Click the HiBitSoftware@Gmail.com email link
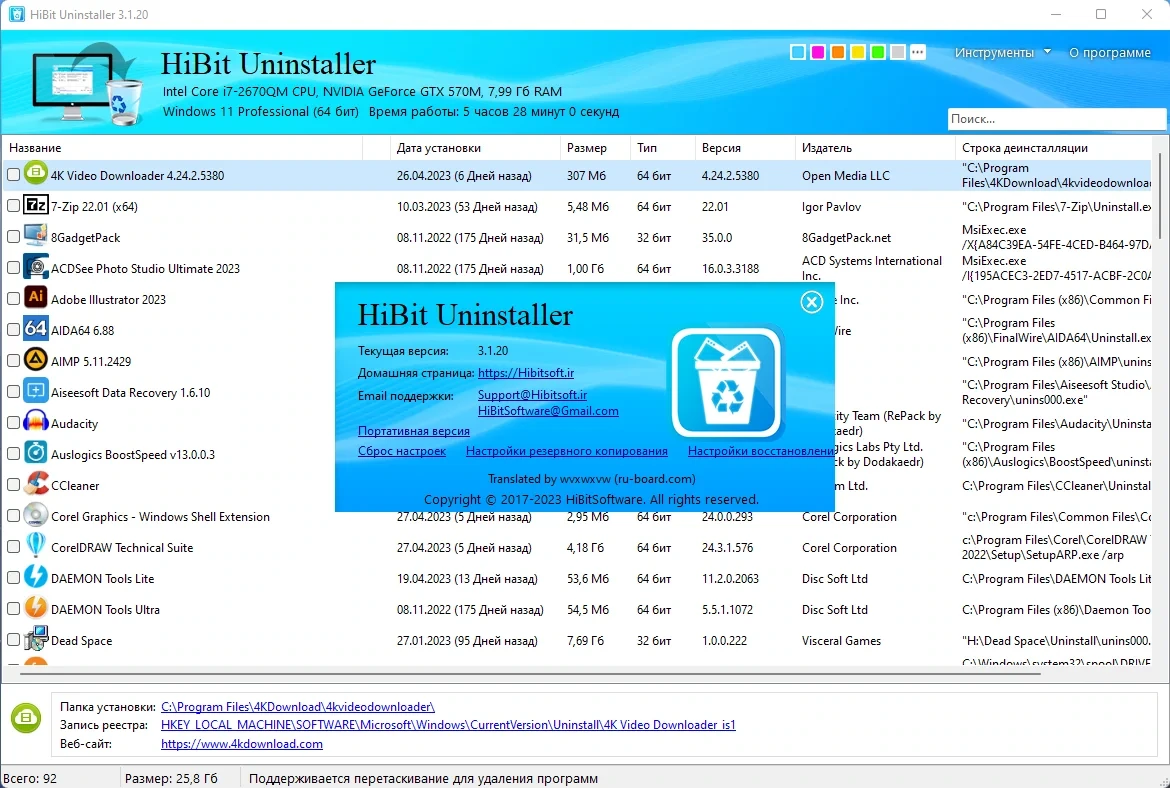This screenshot has height=788, width=1170. pos(548,410)
